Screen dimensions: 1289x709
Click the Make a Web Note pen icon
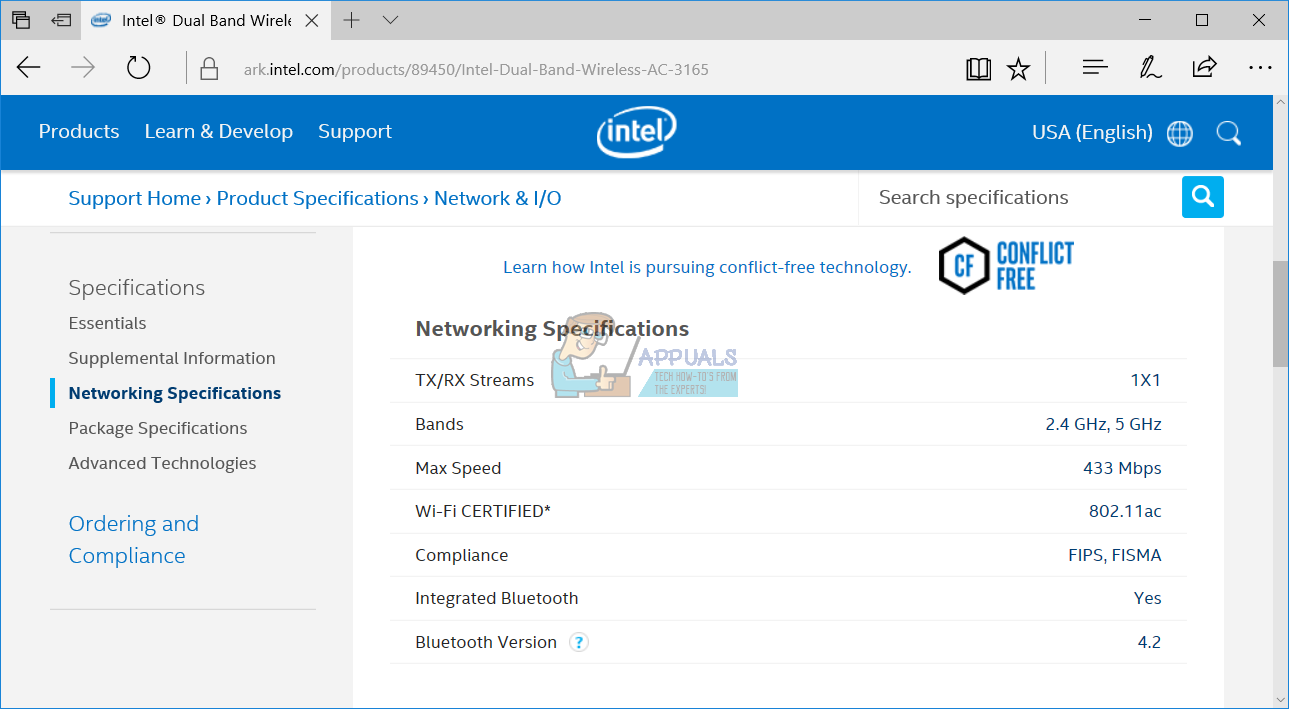pyautogui.click(x=1150, y=68)
